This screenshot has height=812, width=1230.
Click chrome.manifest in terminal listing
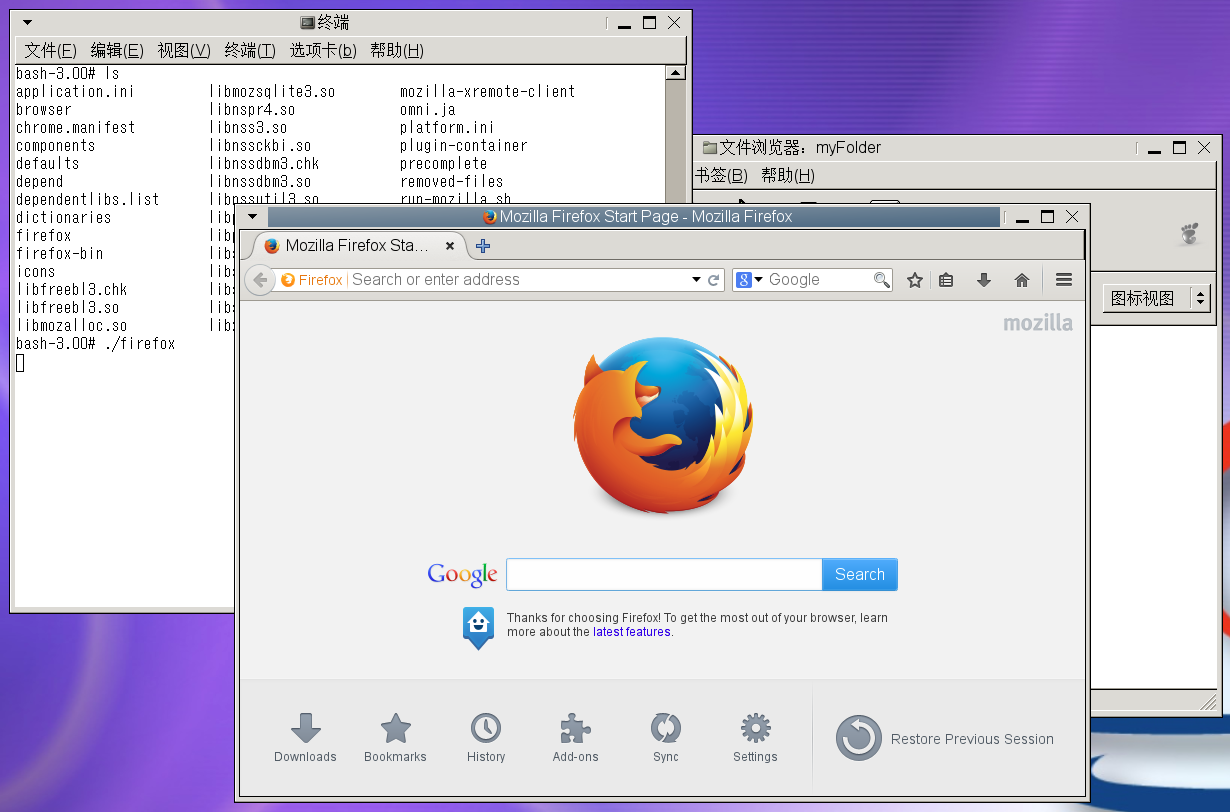[x=75, y=127]
